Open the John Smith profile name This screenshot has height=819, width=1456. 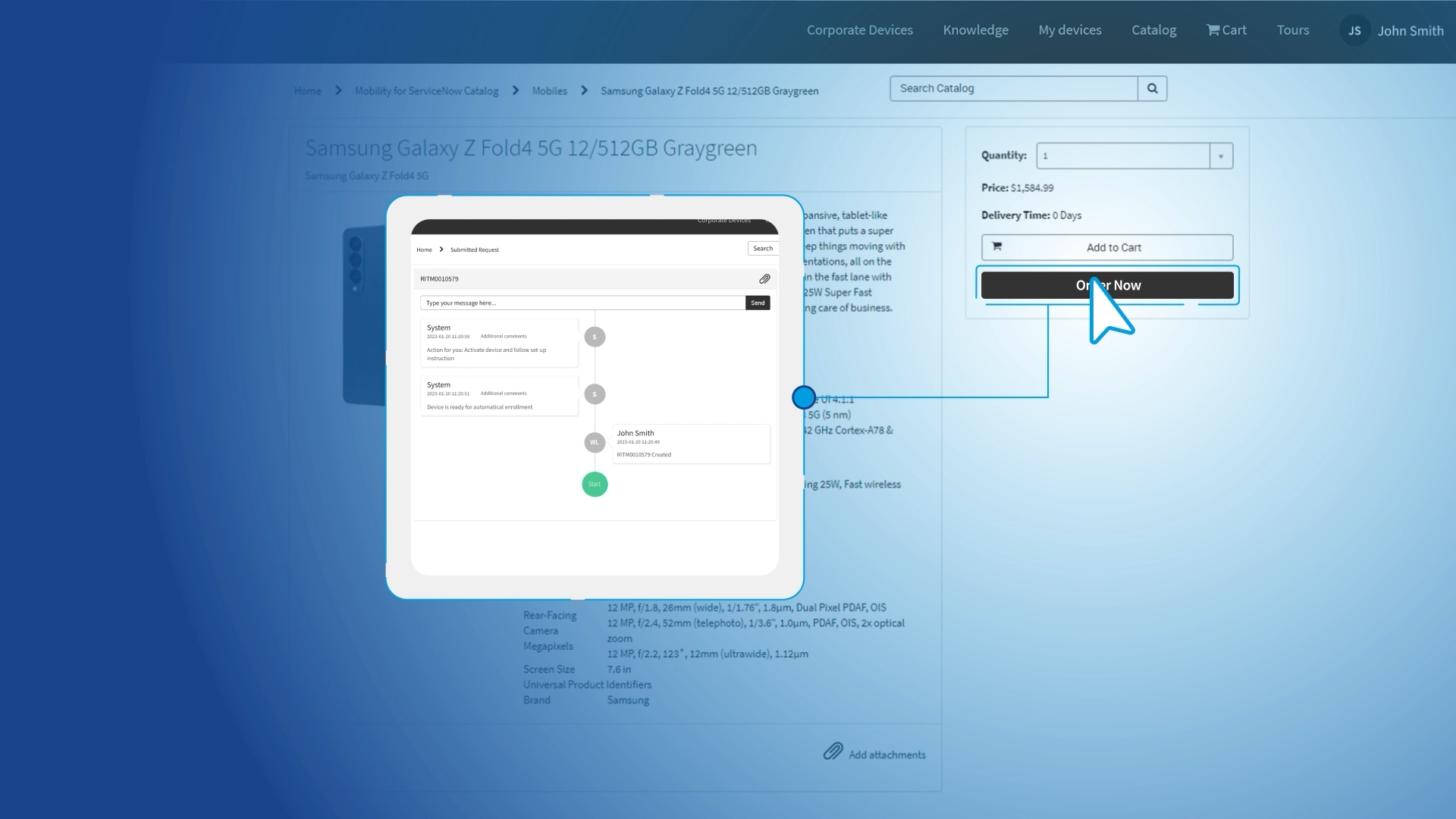(x=1410, y=31)
